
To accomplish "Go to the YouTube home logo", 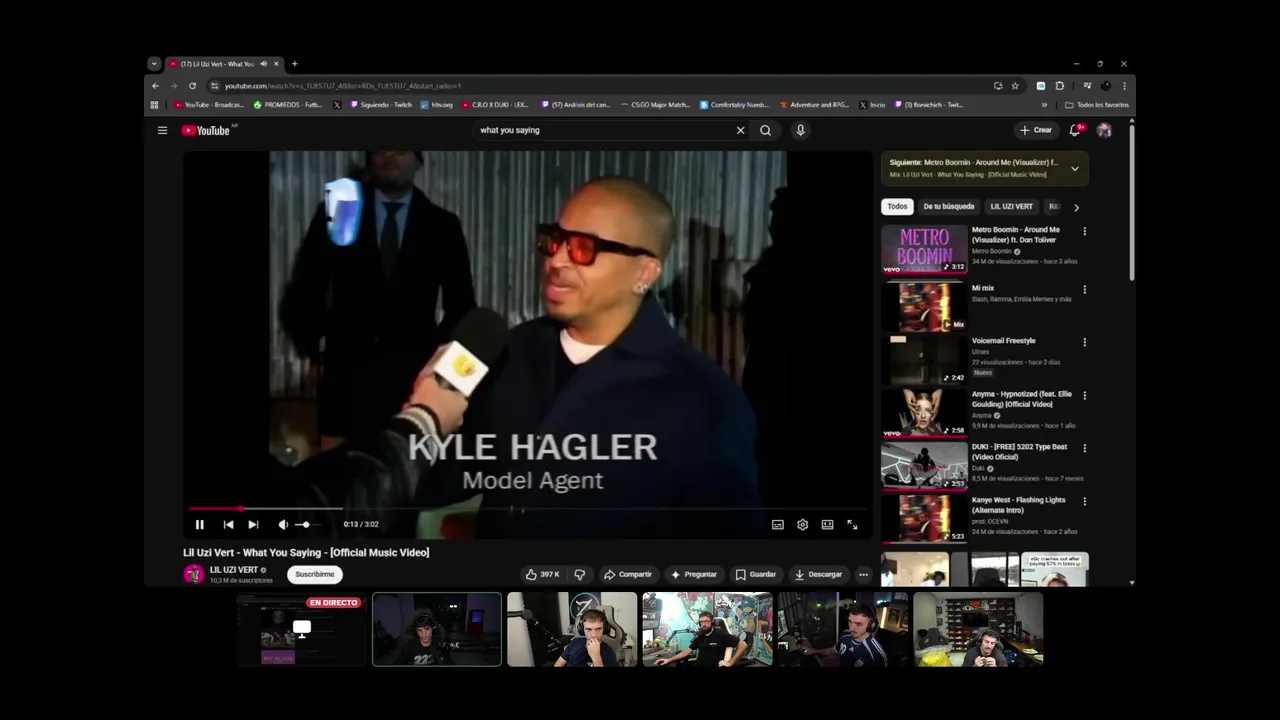I will (206, 130).
